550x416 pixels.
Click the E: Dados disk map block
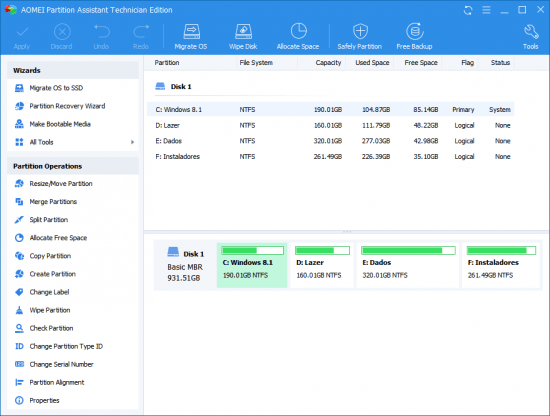[408, 266]
